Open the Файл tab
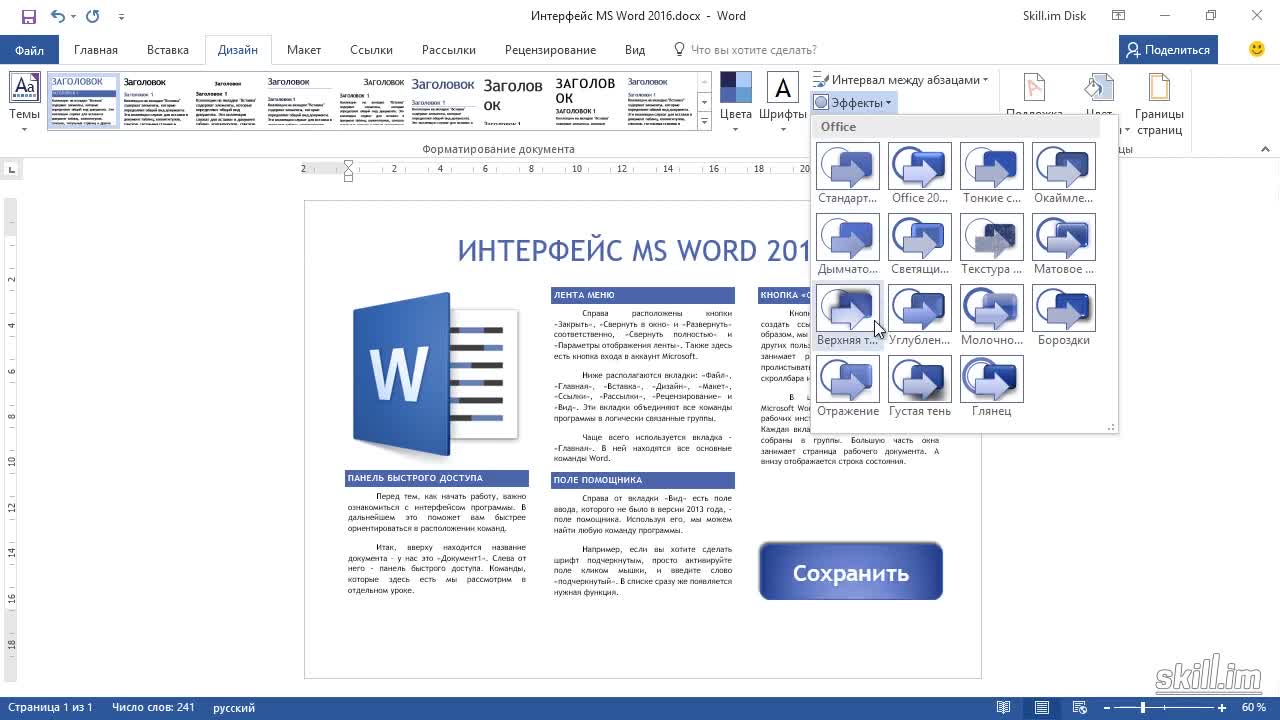 point(29,50)
